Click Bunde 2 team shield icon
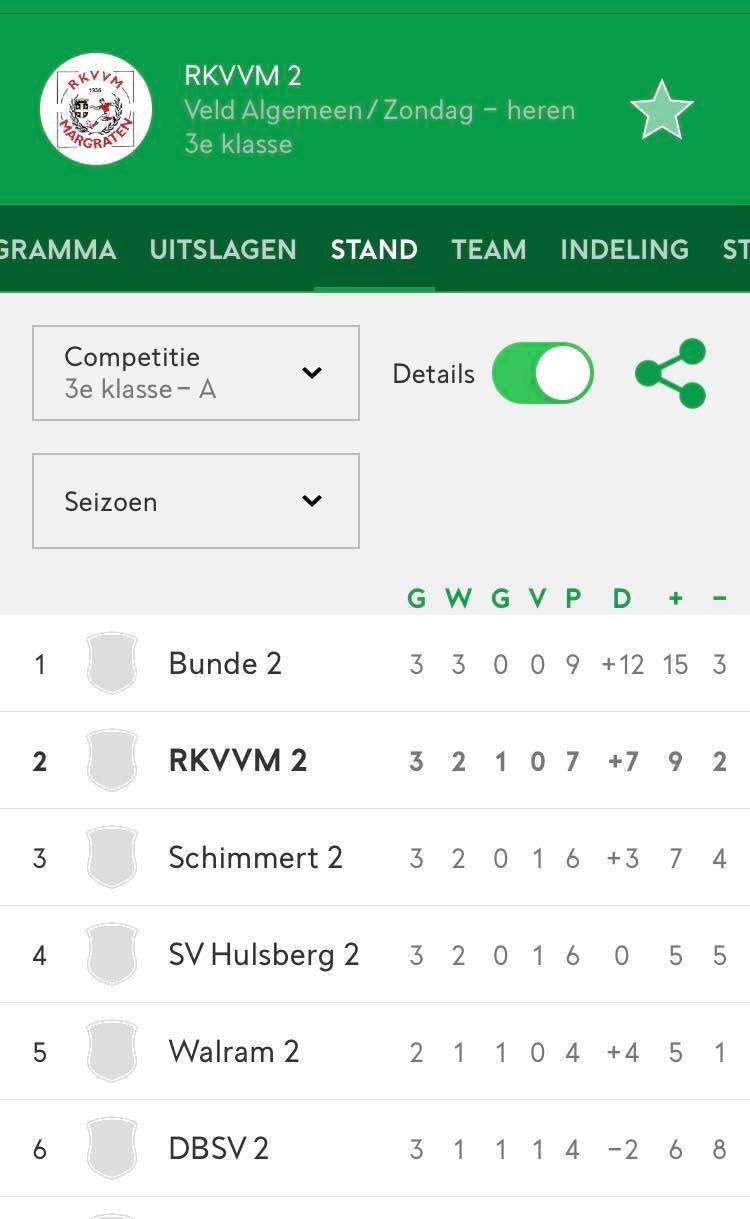 (x=112, y=663)
